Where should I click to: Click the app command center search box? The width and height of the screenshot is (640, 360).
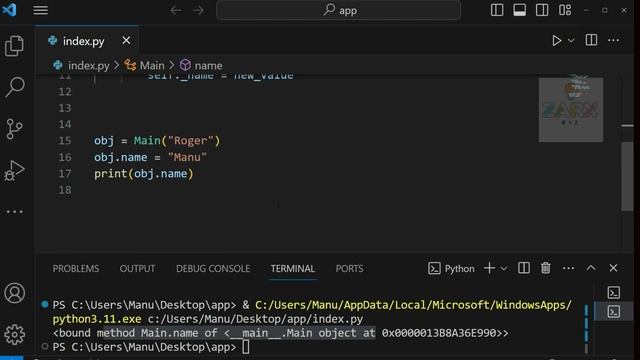click(x=338, y=10)
